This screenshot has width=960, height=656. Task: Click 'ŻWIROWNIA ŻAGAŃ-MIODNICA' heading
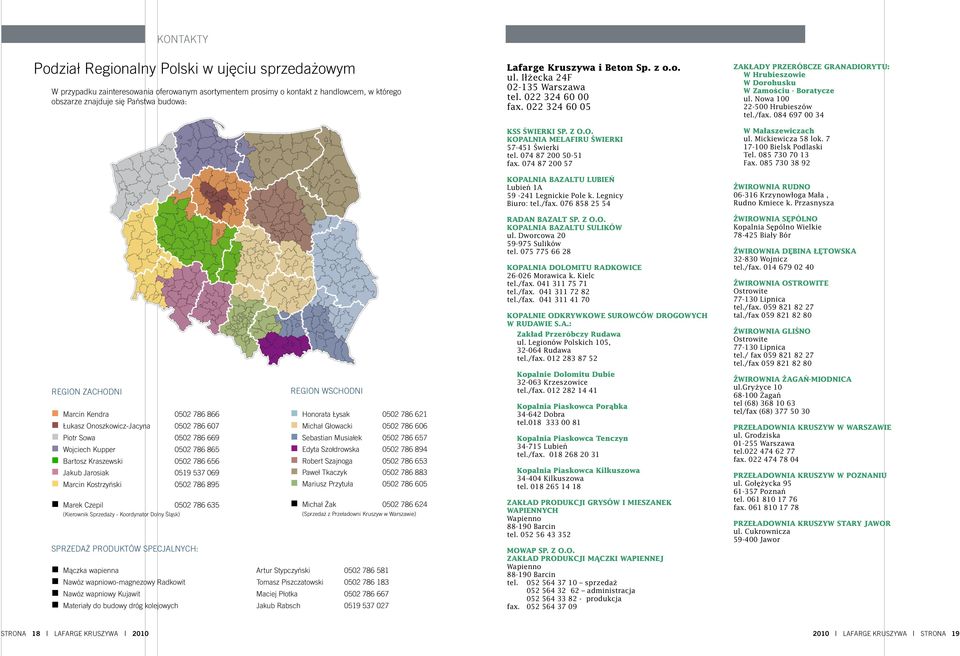(792, 379)
